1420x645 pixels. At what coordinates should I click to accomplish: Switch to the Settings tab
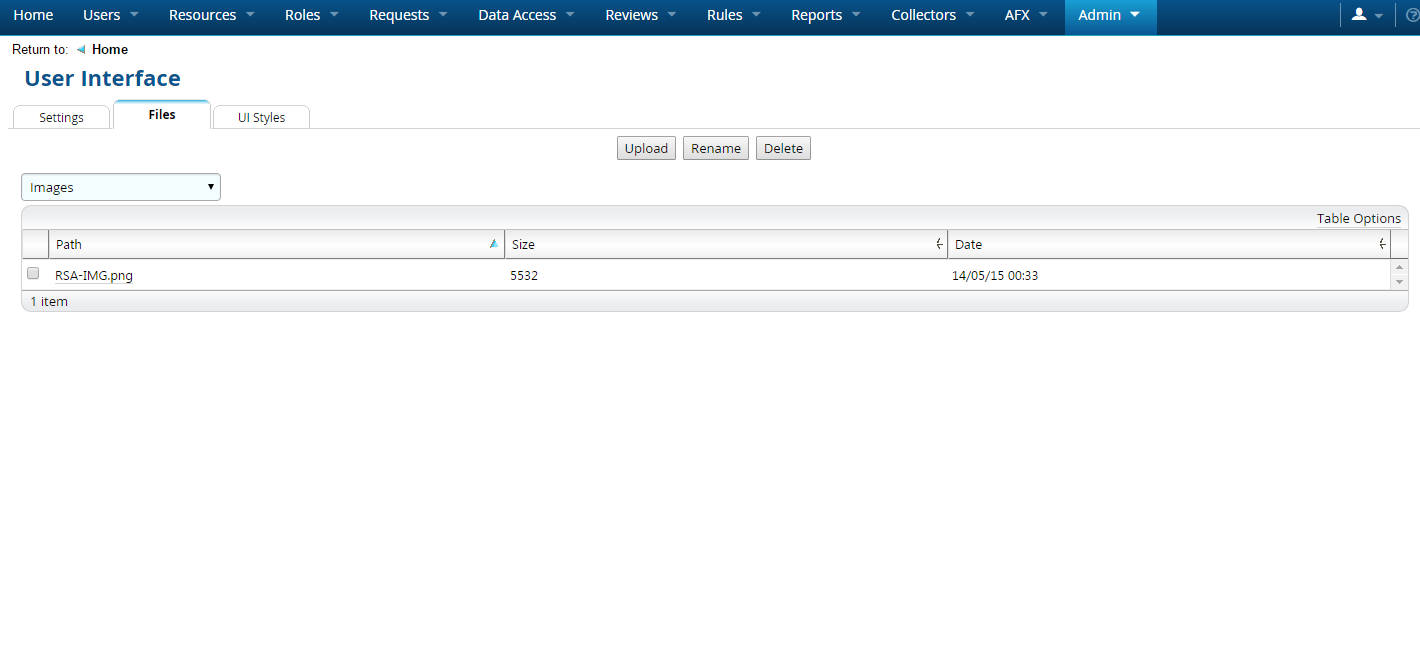[61, 117]
